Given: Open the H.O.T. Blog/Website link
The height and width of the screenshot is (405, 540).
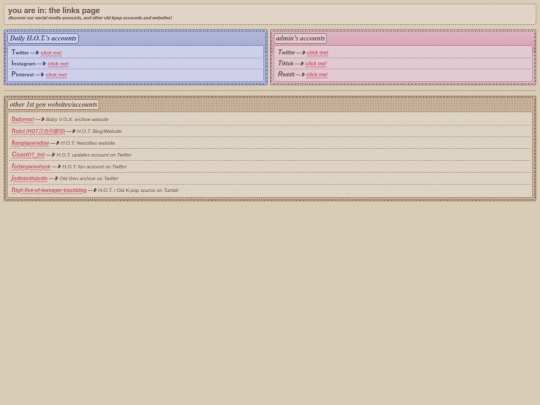Looking at the screenshot, I should point(38,131).
